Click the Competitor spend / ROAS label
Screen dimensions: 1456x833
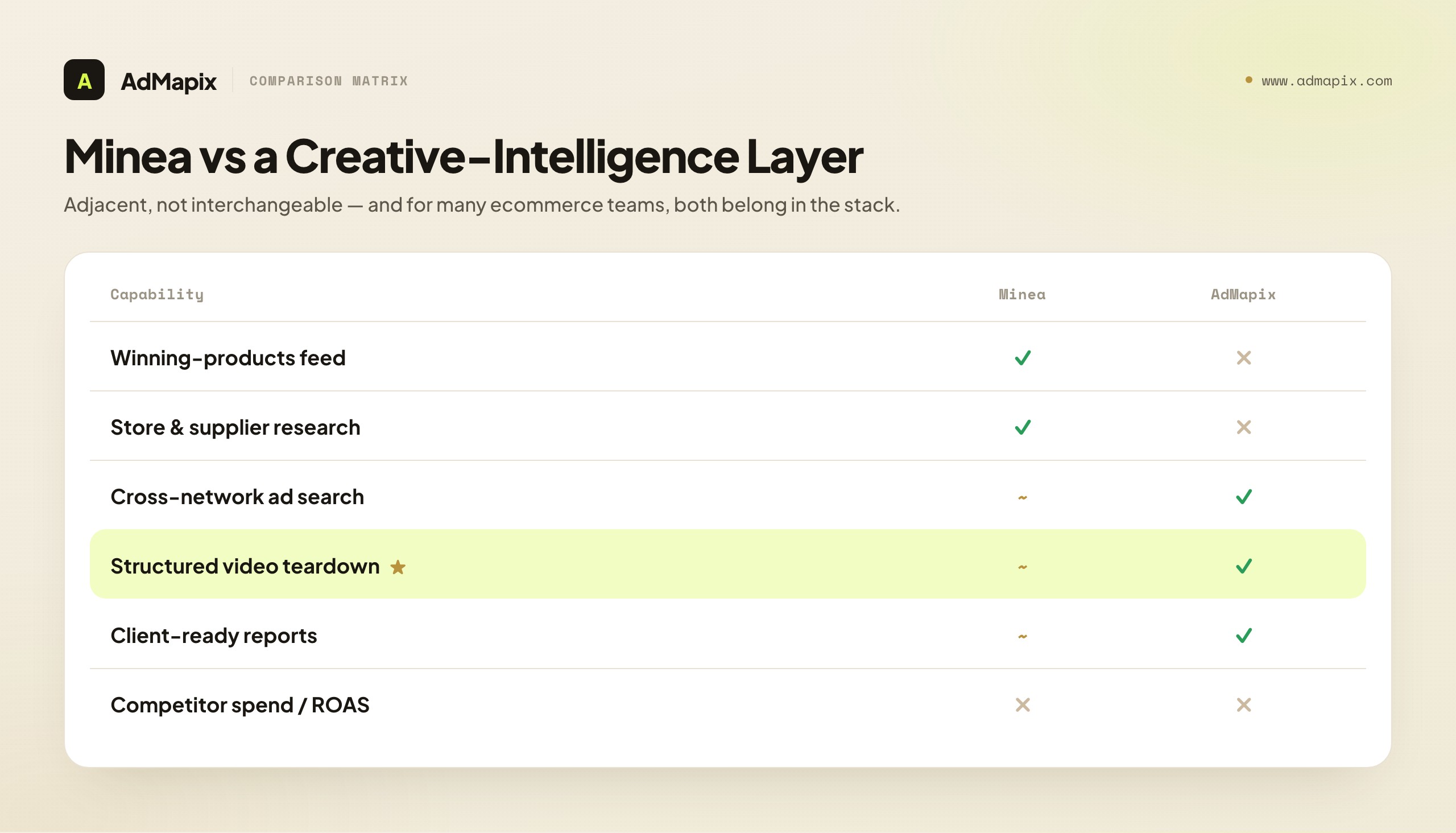pyautogui.click(x=240, y=705)
